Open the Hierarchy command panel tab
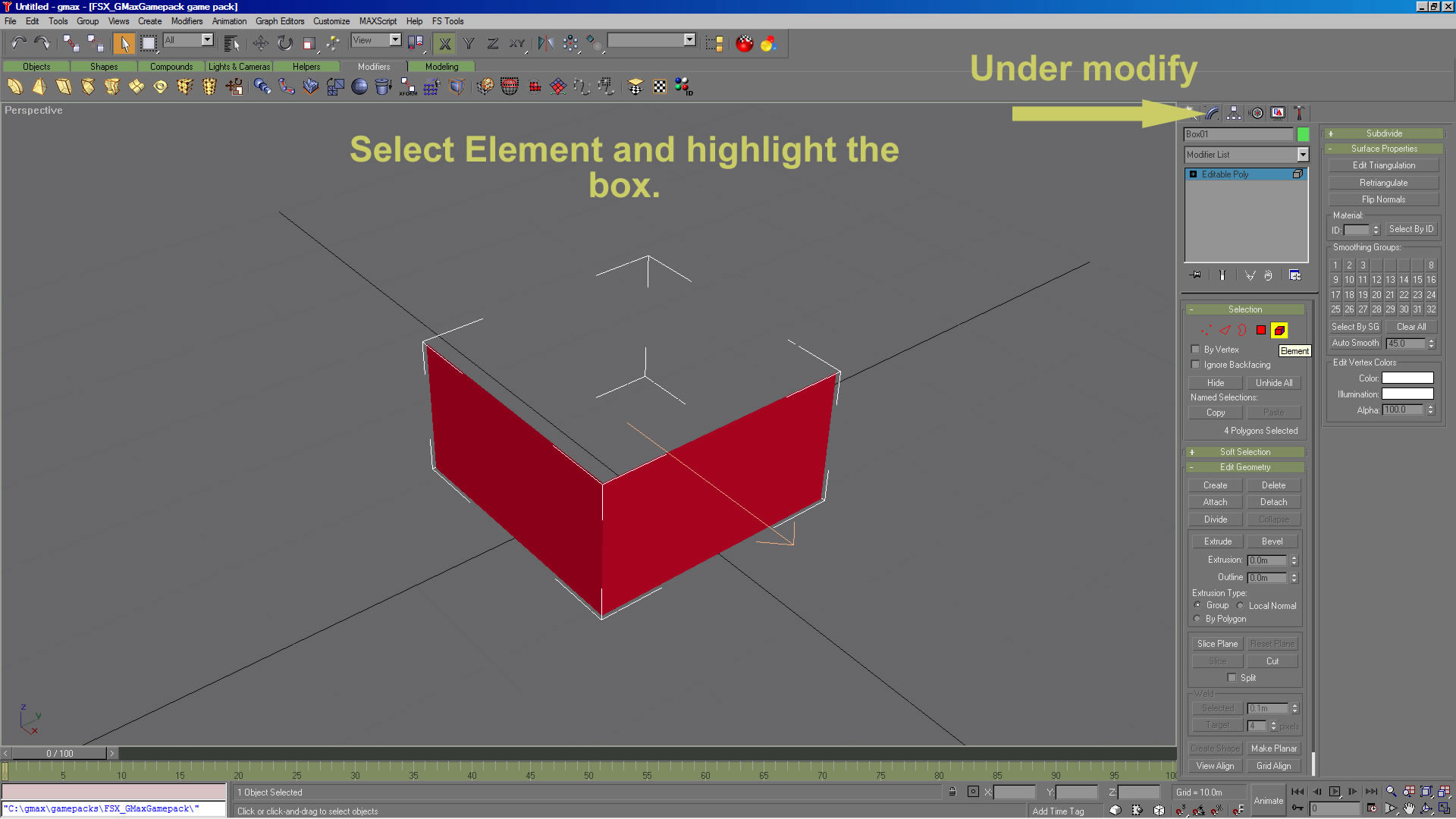This screenshot has width=1456, height=819. [1234, 113]
